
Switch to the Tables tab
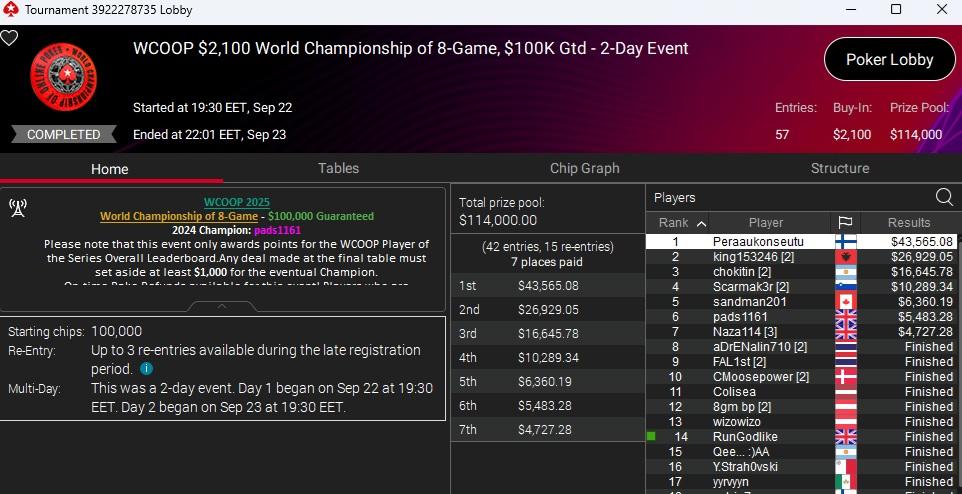[x=338, y=168]
